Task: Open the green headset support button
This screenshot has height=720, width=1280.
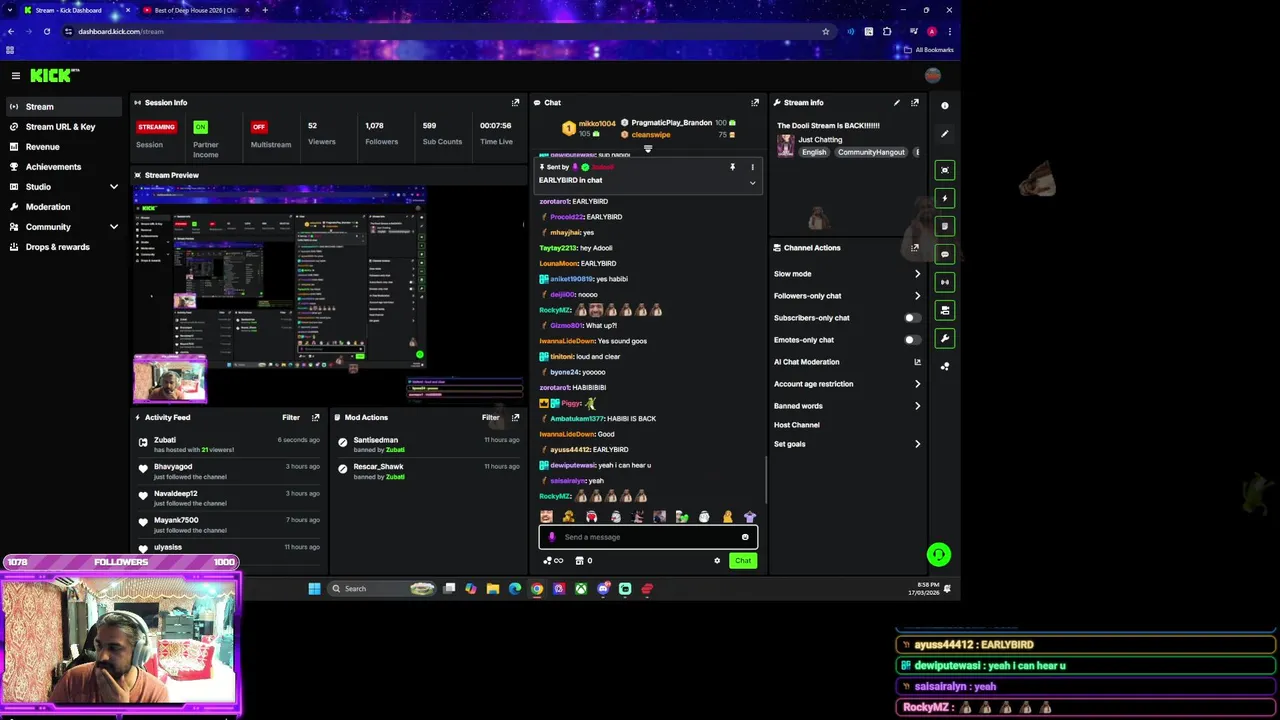Action: [x=938, y=554]
